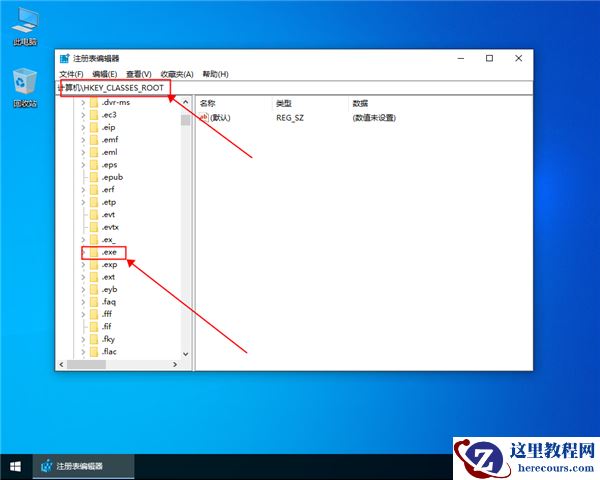Open the 帮助(H) menu
600x480 pixels.
[215, 74]
